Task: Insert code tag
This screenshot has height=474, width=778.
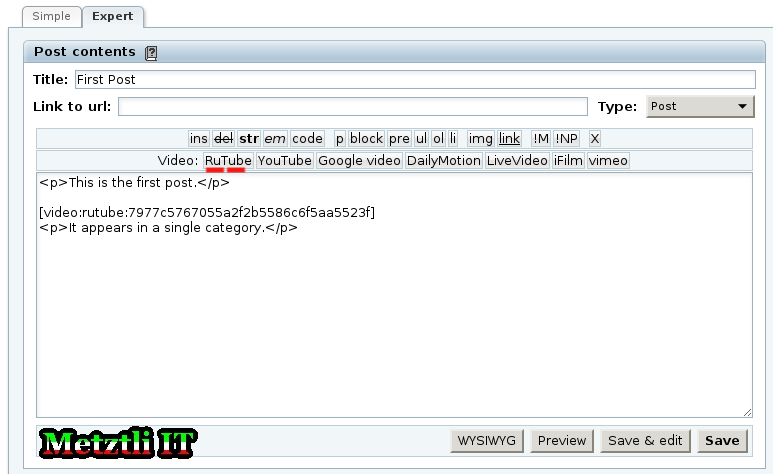Action: point(307,138)
